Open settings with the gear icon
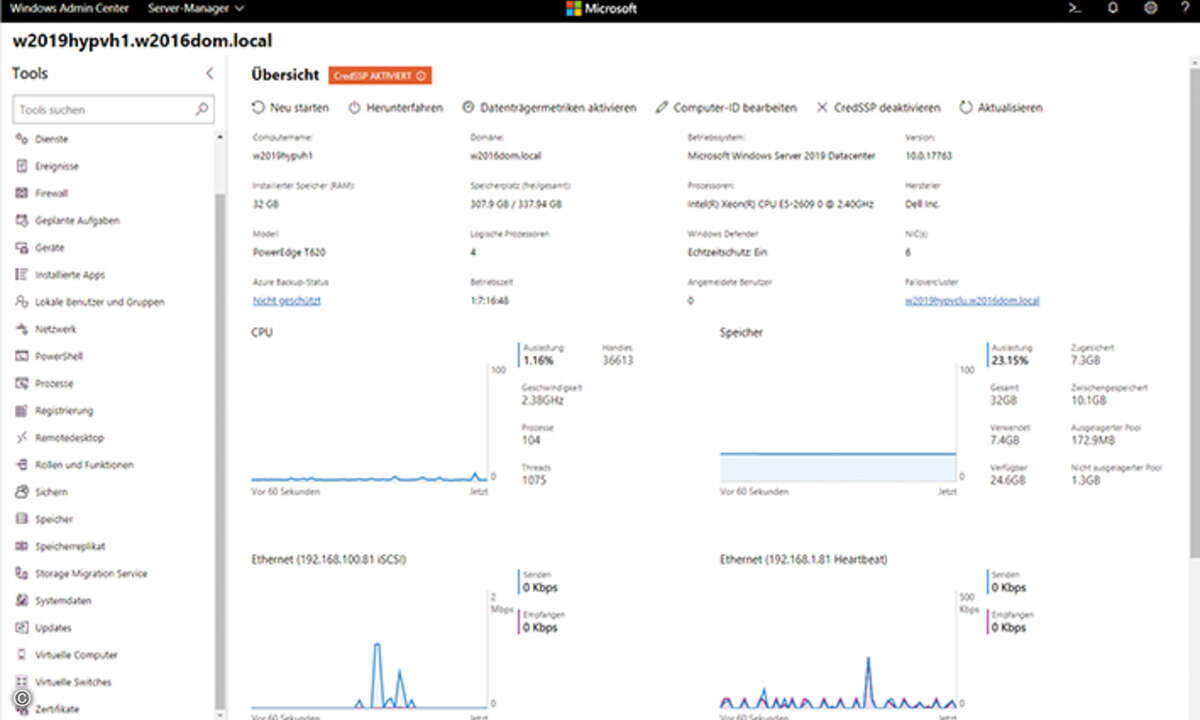1200x720 pixels. point(1150,8)
